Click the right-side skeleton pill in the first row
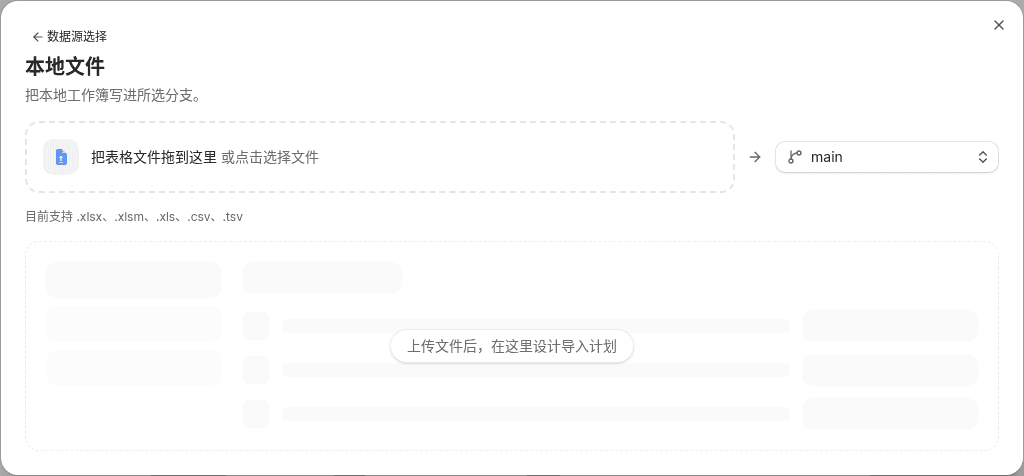1024x476 pixels. pos(889,326)
